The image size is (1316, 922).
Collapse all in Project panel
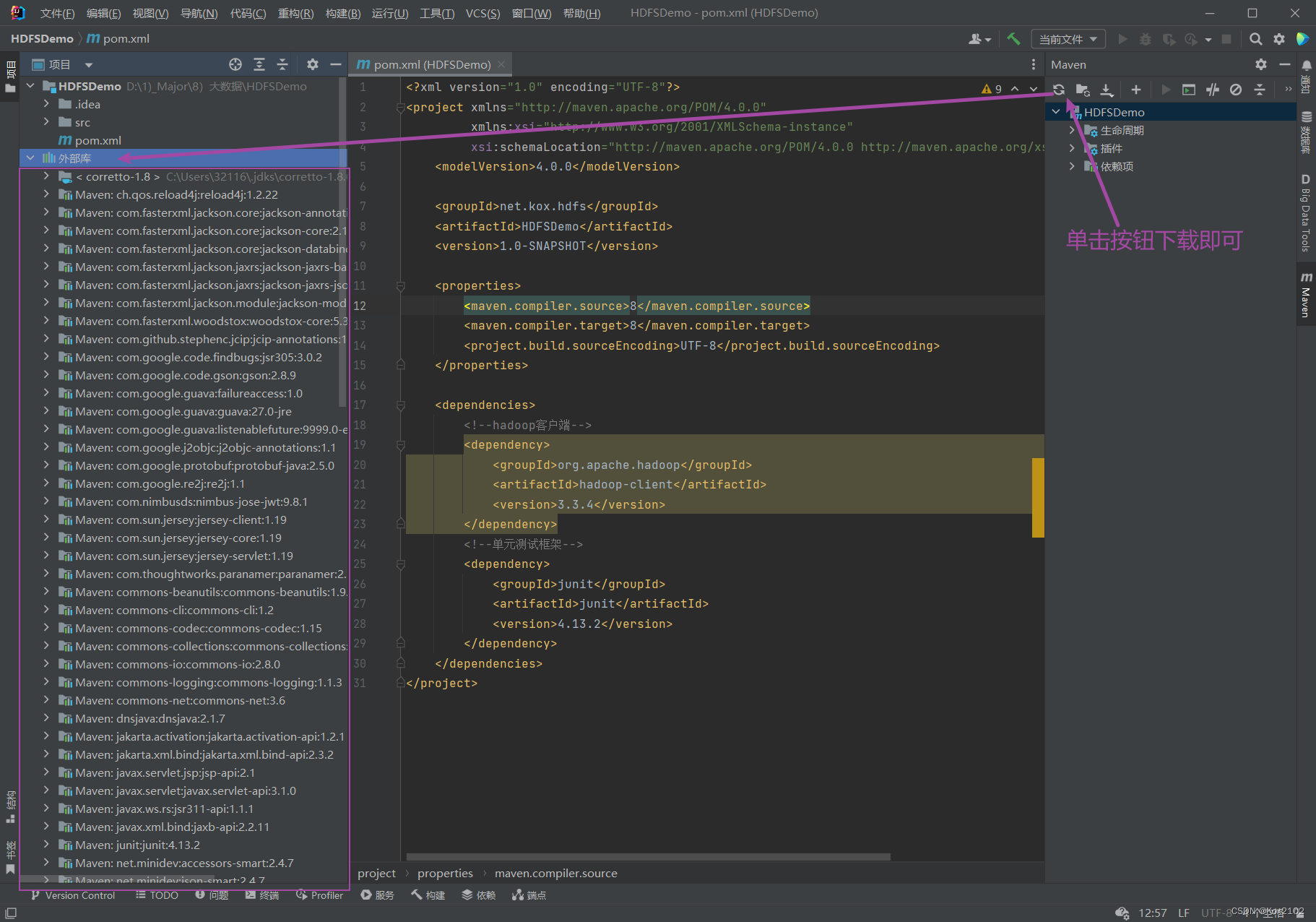pos(282,64)
